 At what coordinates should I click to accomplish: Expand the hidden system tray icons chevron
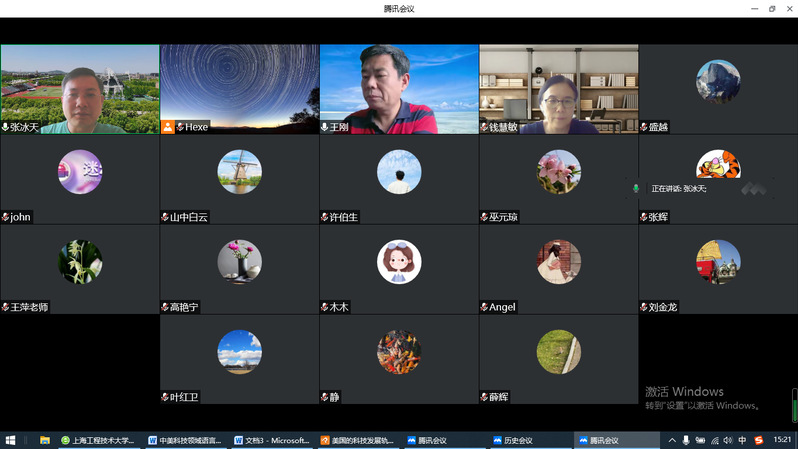click(x=672, y=440)
